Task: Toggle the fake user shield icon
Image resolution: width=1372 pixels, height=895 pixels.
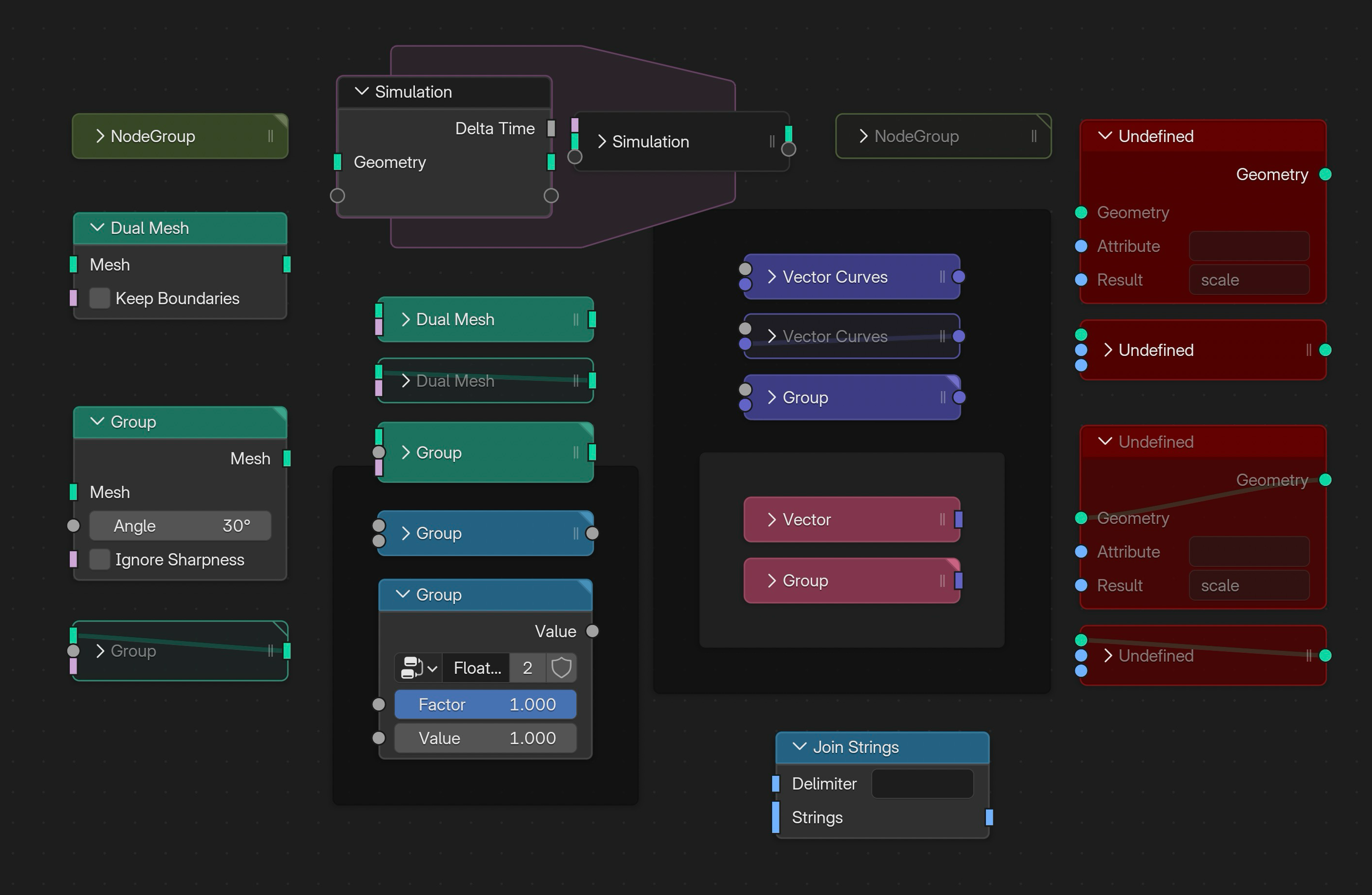Action: tap(561, 668)
